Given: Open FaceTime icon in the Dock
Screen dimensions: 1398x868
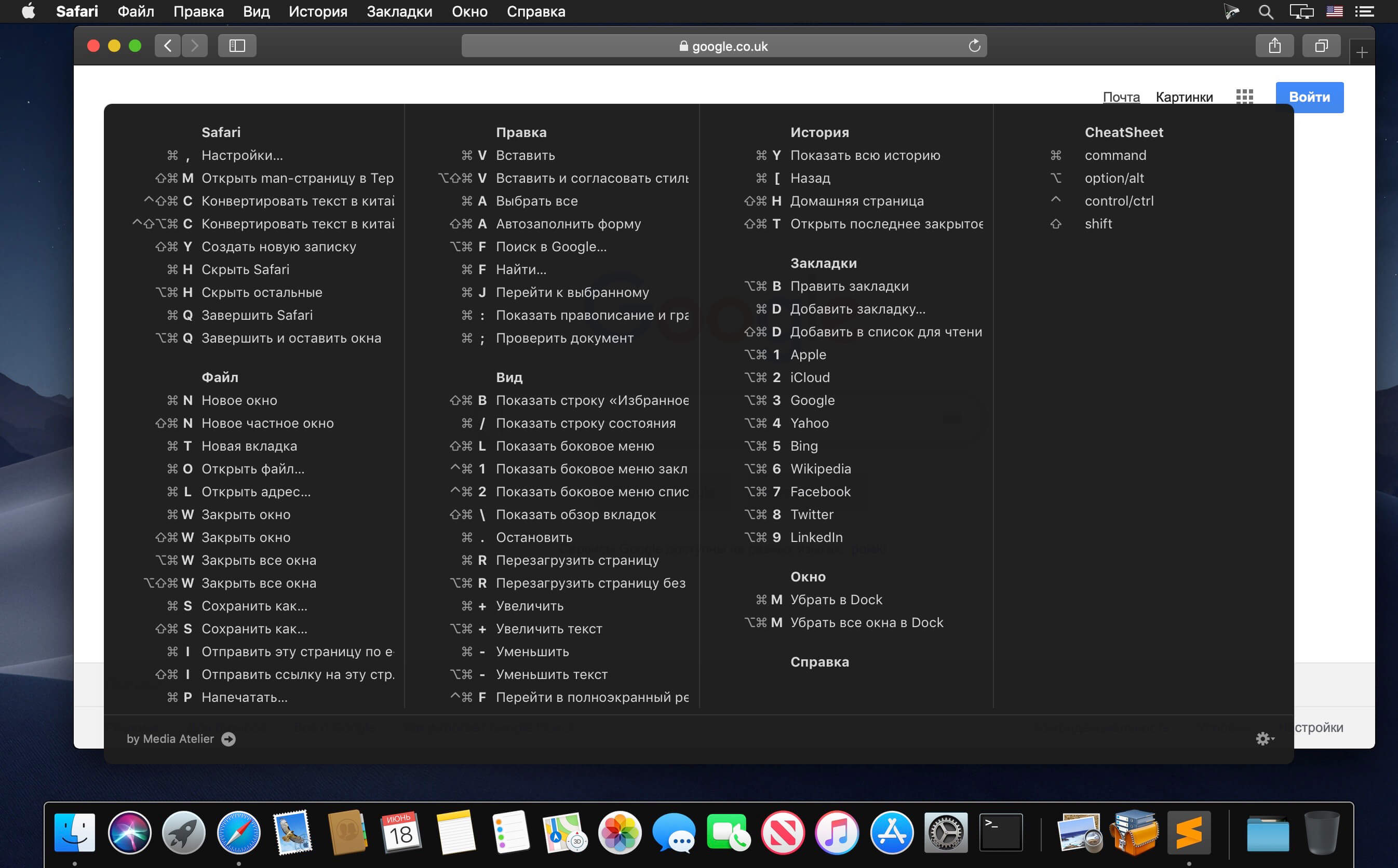Looking at the screenshot, I should click(x=728, y=832).
